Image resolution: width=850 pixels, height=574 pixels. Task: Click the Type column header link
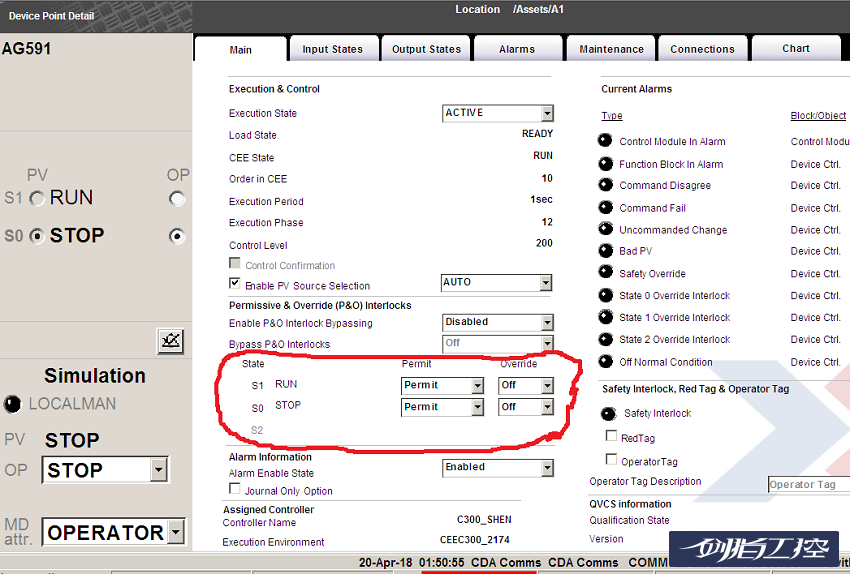611,116
